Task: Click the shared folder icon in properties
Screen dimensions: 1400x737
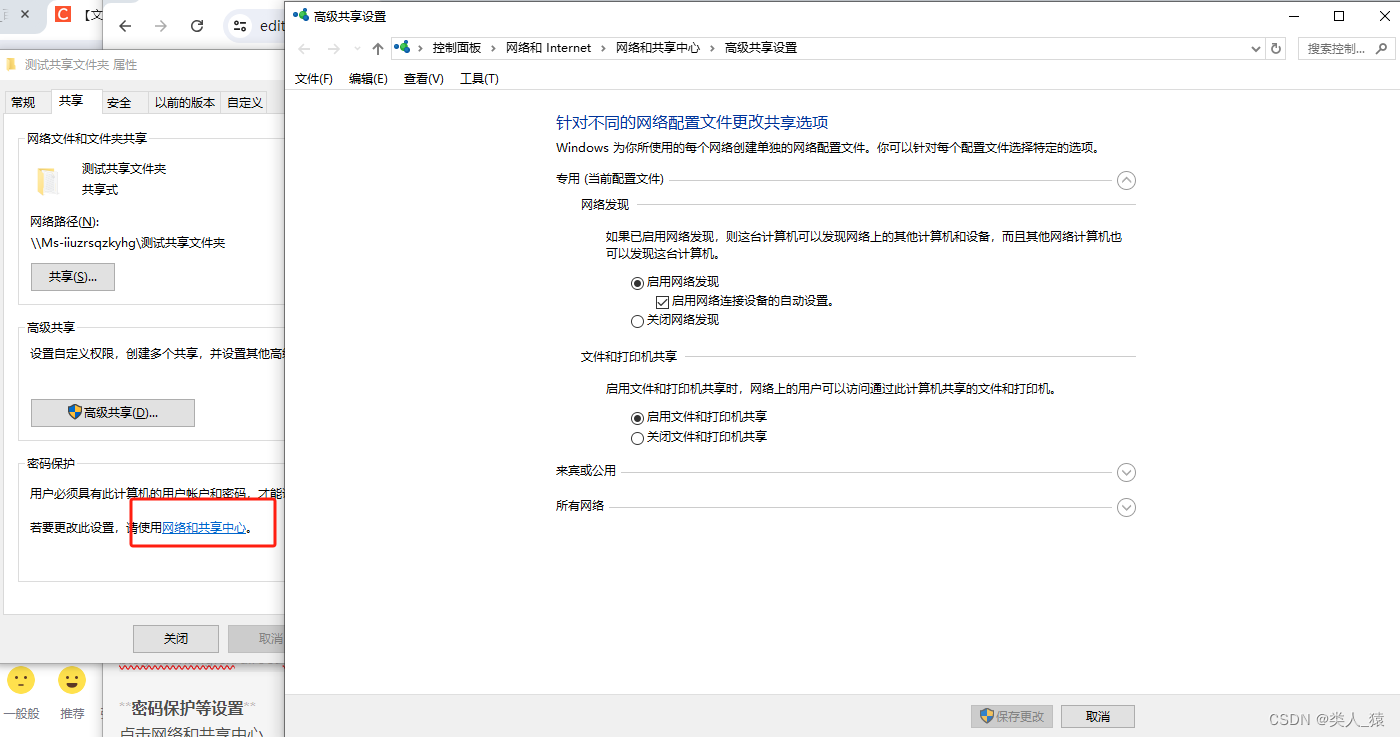Action: pyautogui.click(x=48, y=181)
